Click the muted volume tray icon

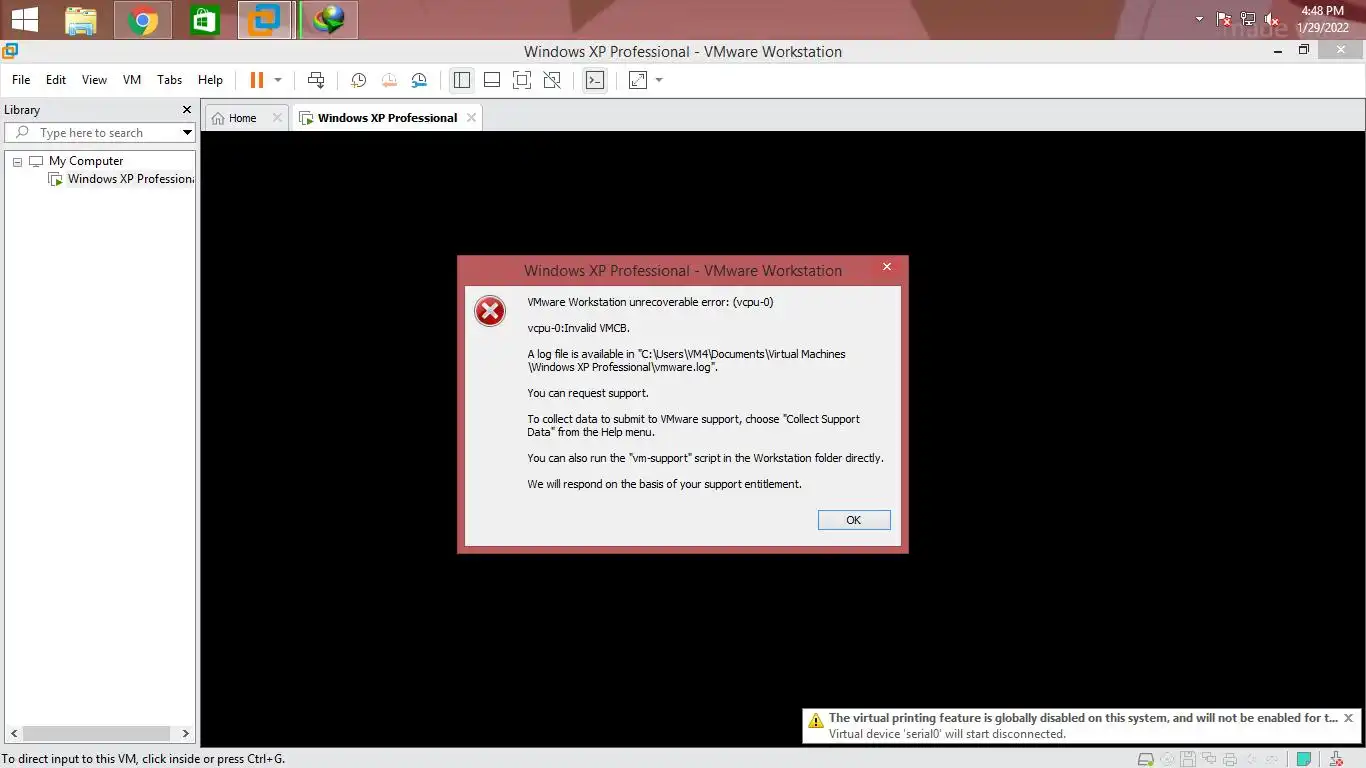pyautogui.click(x=1272, y=19)
